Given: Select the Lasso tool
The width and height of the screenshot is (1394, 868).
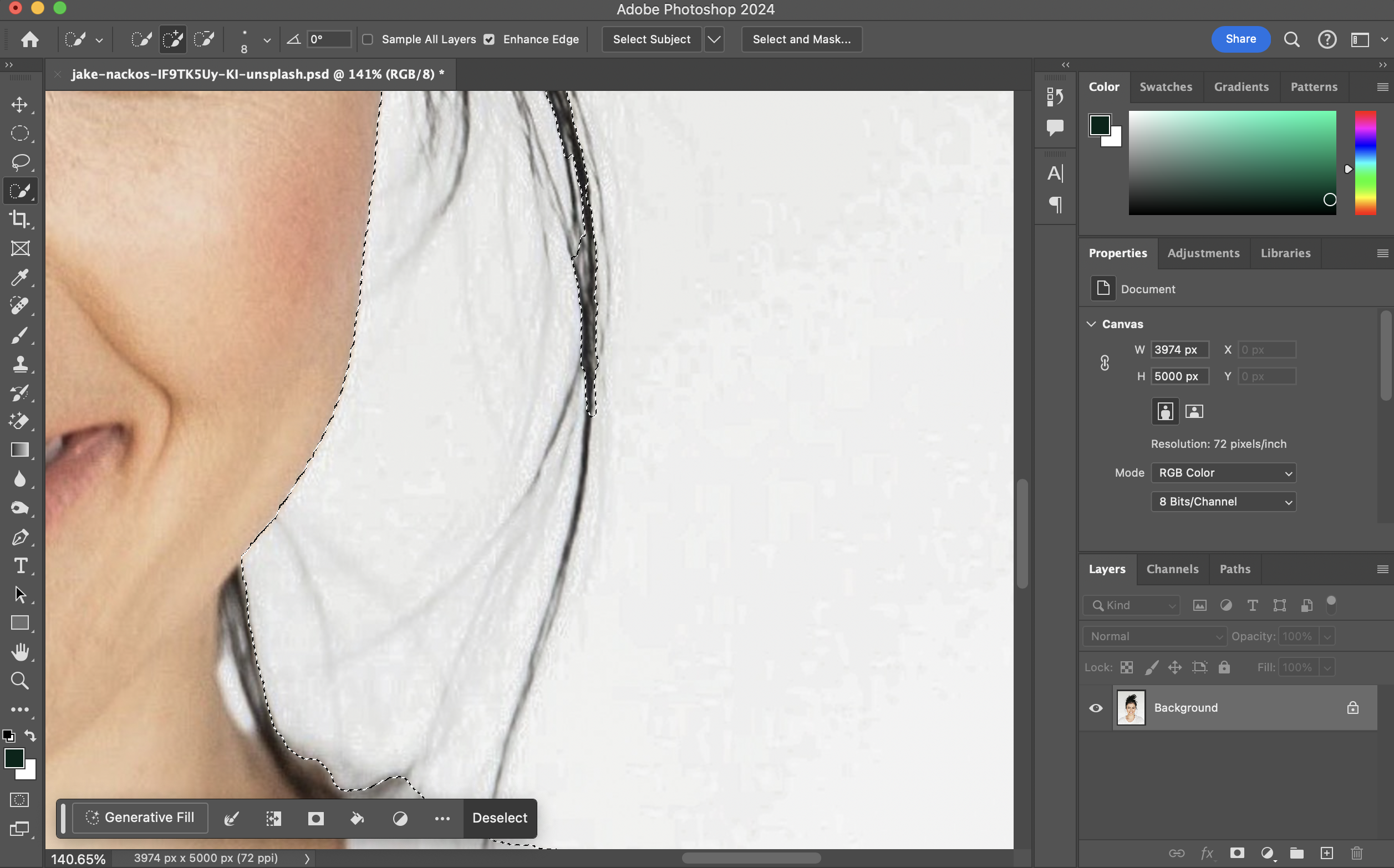Looking at the screenshot, I should (20, 162).
